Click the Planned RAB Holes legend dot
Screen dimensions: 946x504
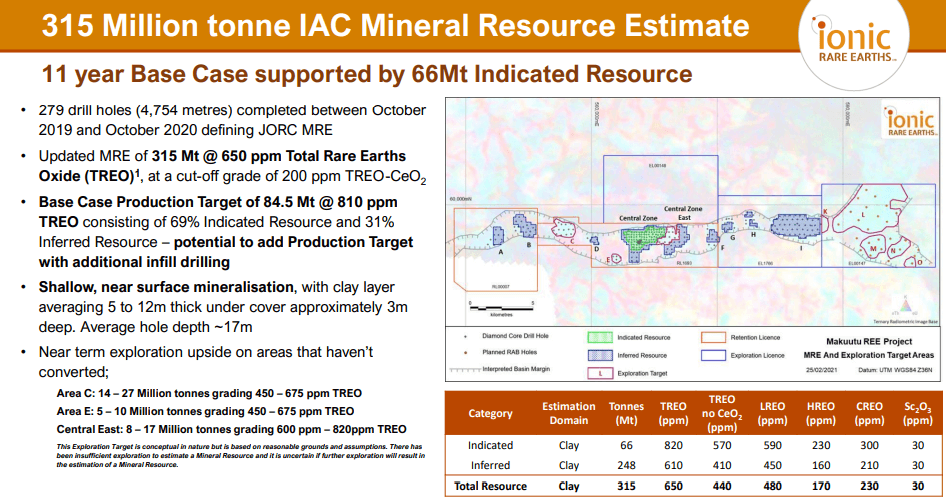click(x=465, y=352)
